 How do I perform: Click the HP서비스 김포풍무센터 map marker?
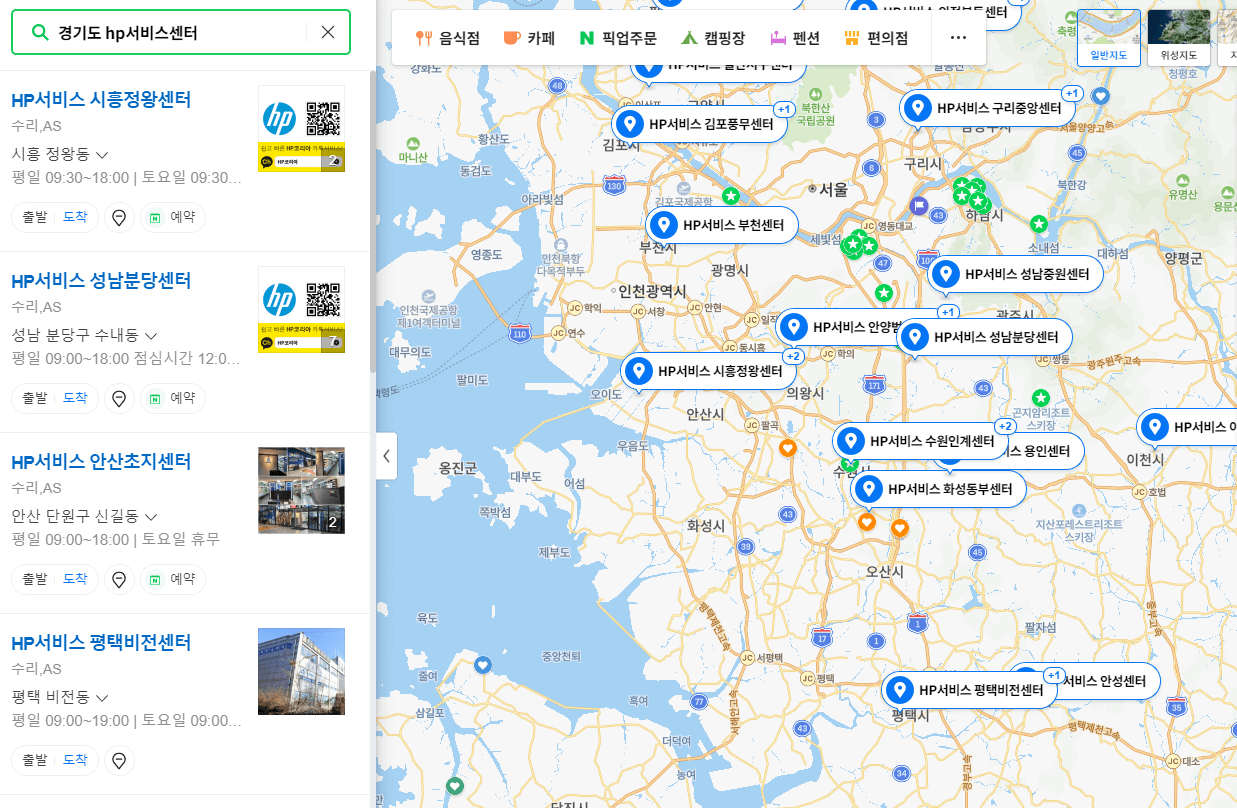[x=699, y=124]
